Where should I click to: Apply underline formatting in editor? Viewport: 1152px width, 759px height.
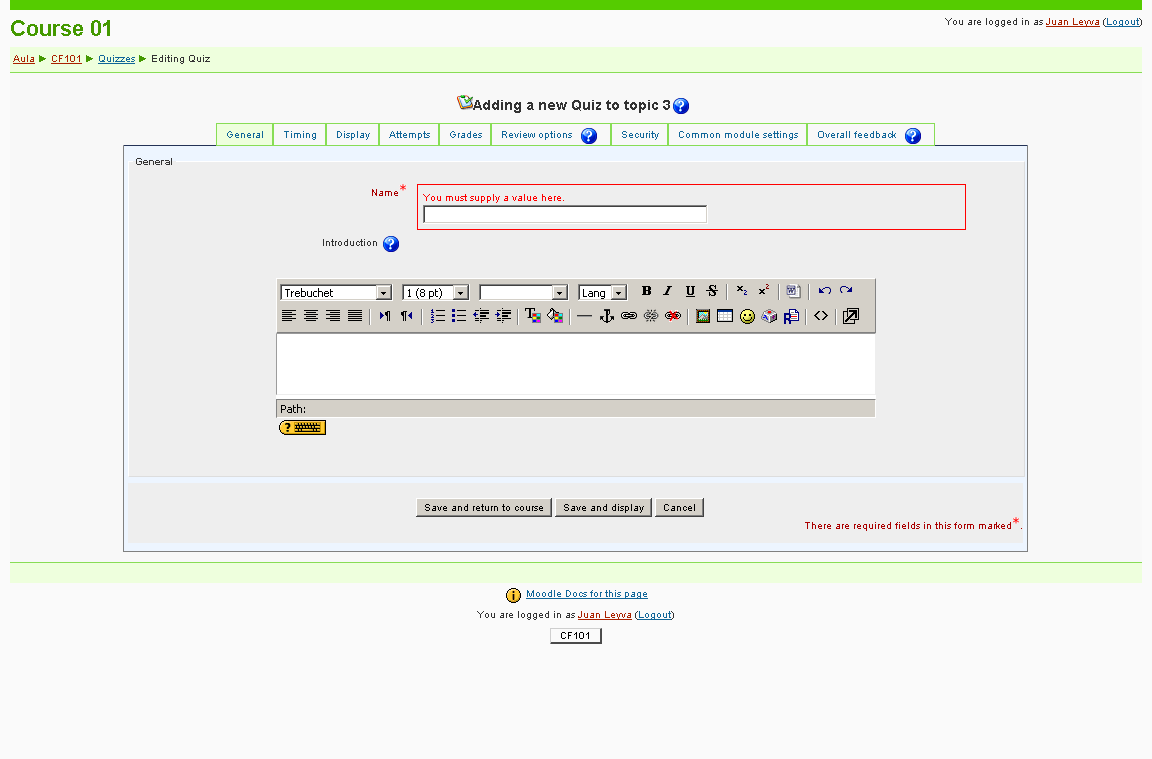pyautogui.click(x=690, y=291)
